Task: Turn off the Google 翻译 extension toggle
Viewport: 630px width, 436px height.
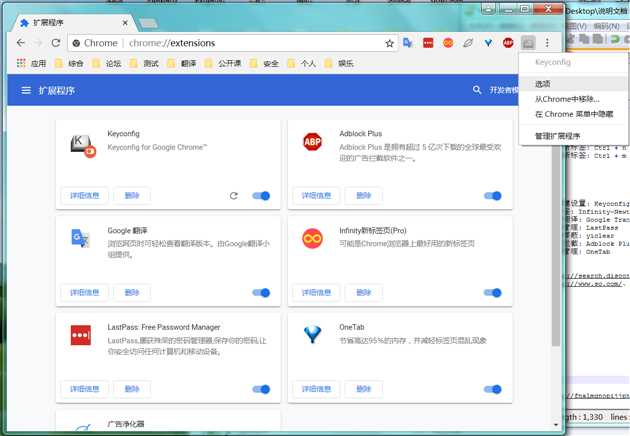Action: [261, 293]
